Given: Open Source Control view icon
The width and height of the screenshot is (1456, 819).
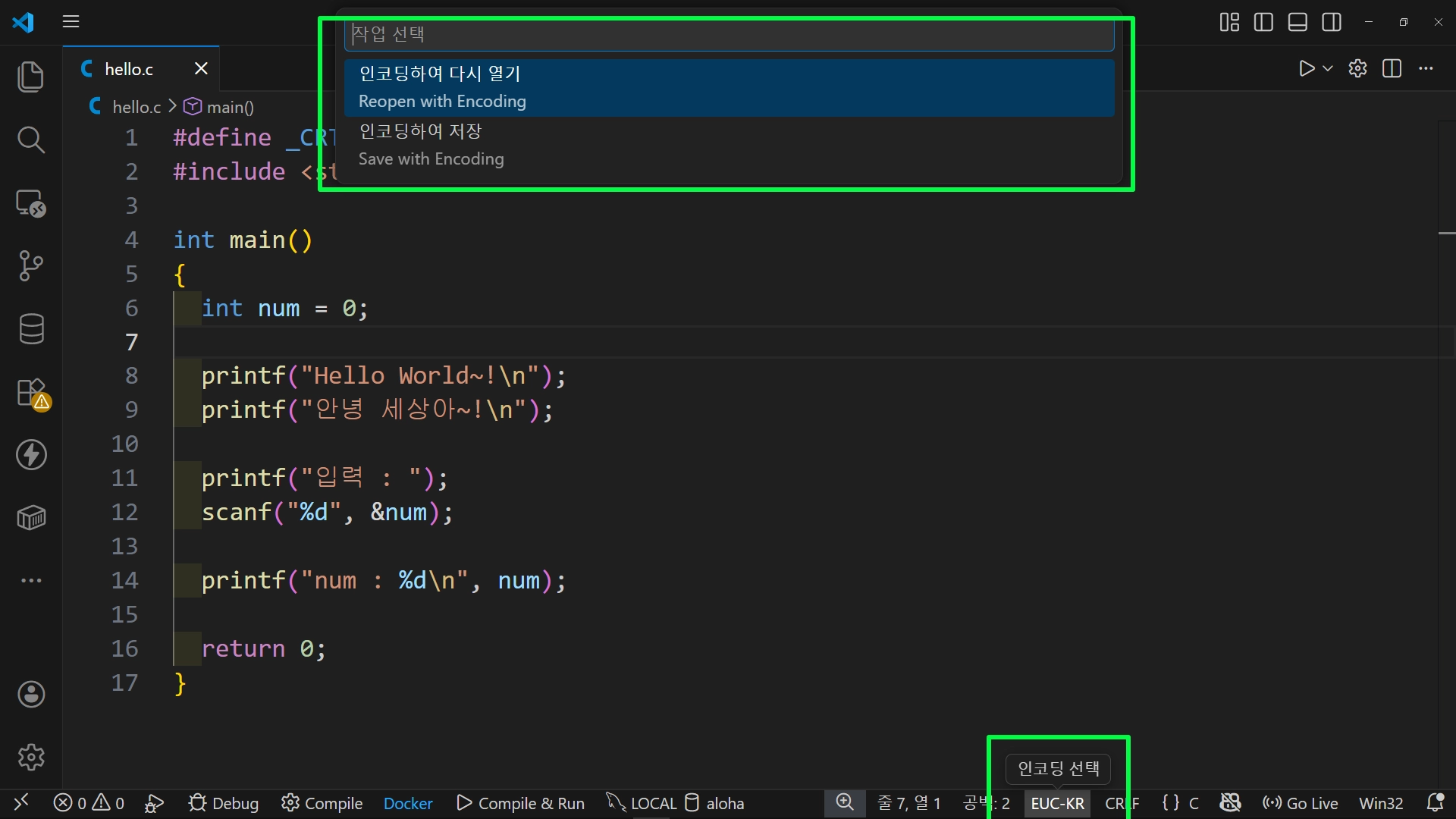Looking at the screenshot, I should [x=30, y=265].
